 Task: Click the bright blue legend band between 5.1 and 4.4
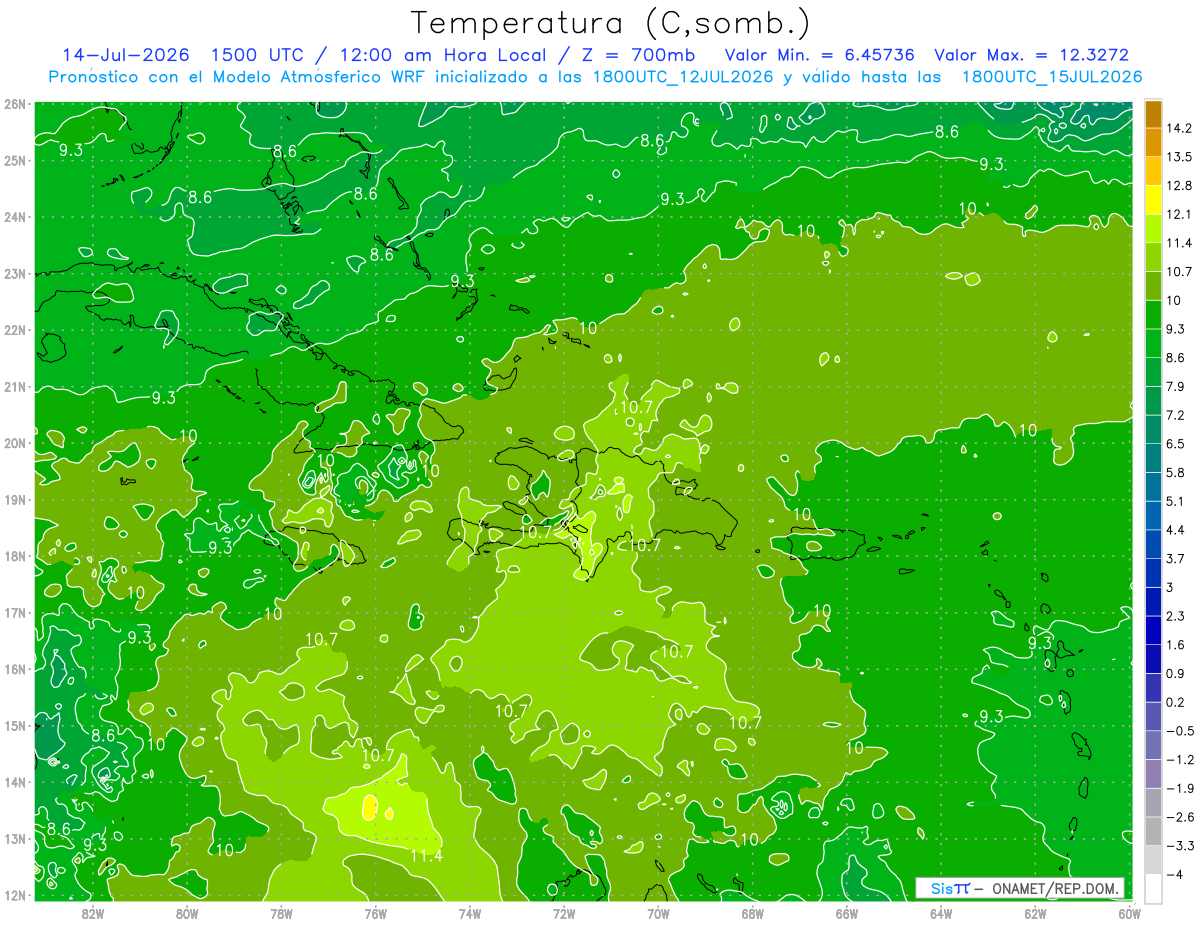(x=1152, y=516)
